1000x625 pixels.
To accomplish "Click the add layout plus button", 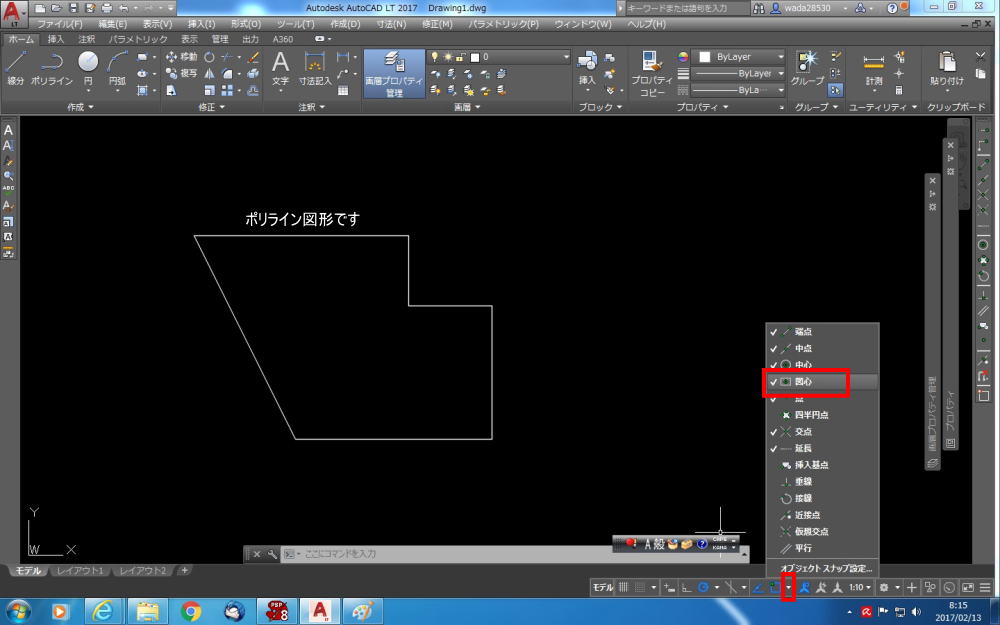I will pyautogui.click(x=184, y=570).
